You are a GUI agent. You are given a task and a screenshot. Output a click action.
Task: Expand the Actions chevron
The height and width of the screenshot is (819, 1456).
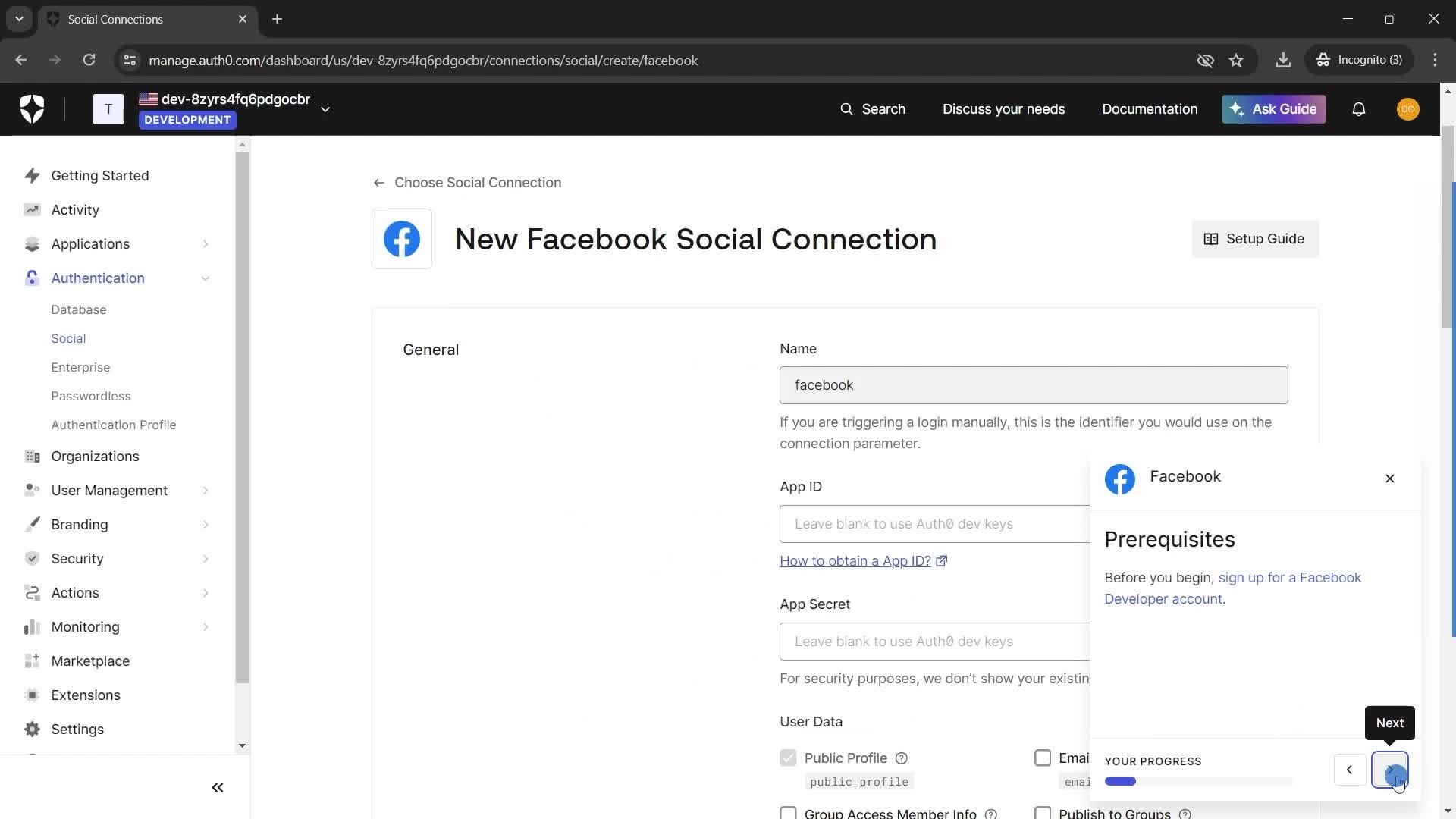click(206, 593)
